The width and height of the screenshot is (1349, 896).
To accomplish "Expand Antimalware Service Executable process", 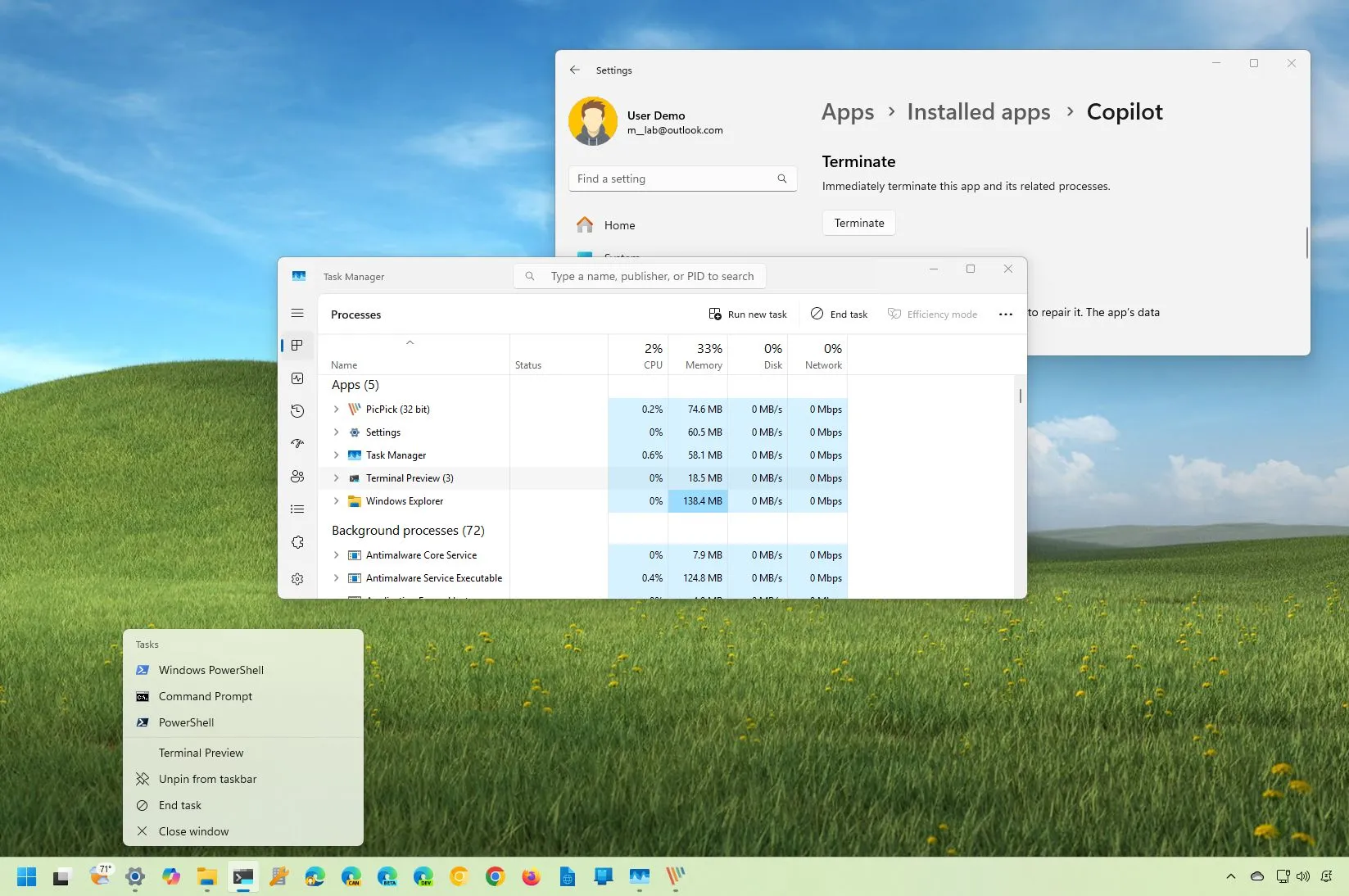I will pyautogui.click(x=336, y=578).
